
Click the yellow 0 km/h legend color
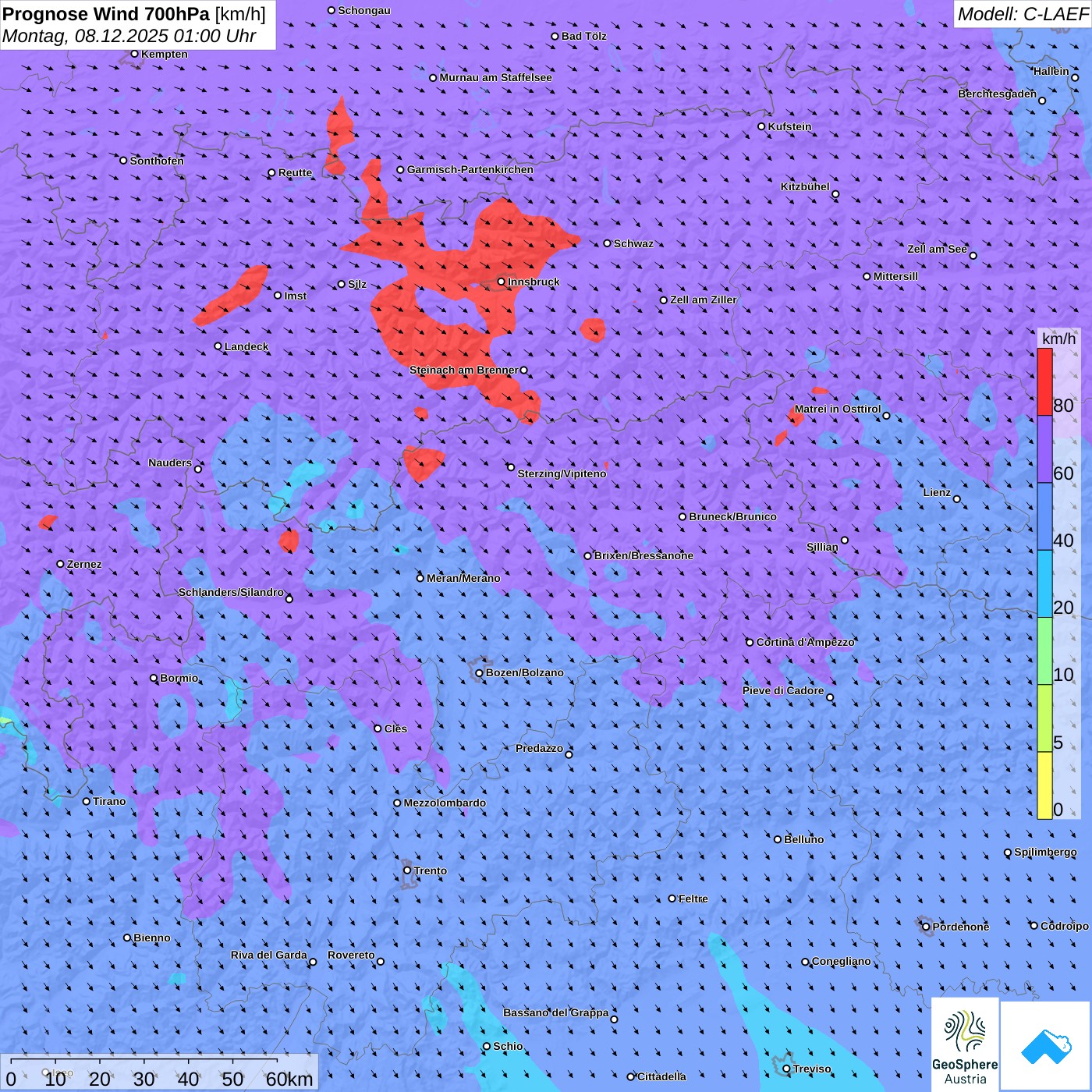(1044, 785)
